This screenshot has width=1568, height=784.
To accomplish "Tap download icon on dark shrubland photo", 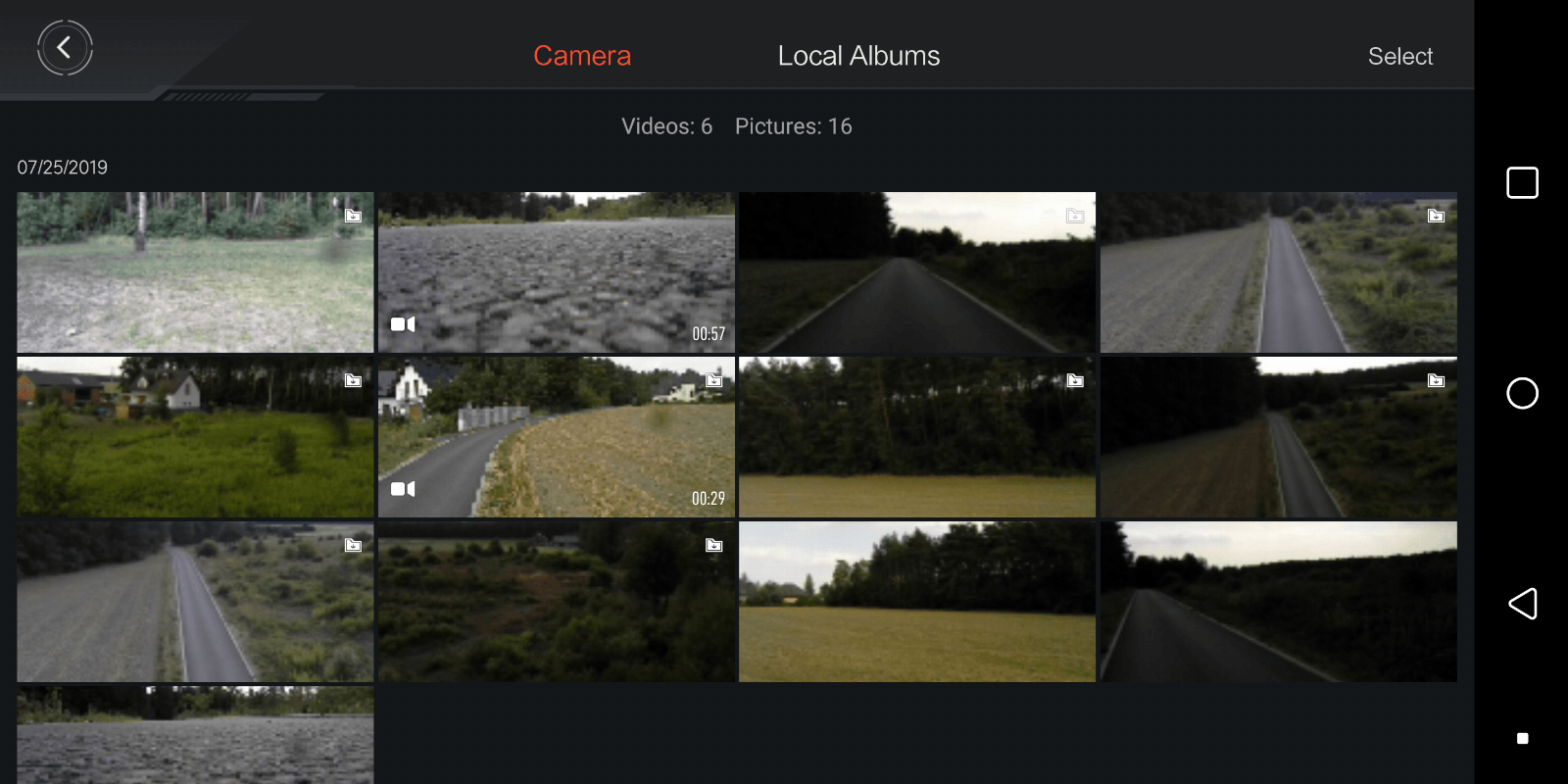I will [x=714, y=545].
